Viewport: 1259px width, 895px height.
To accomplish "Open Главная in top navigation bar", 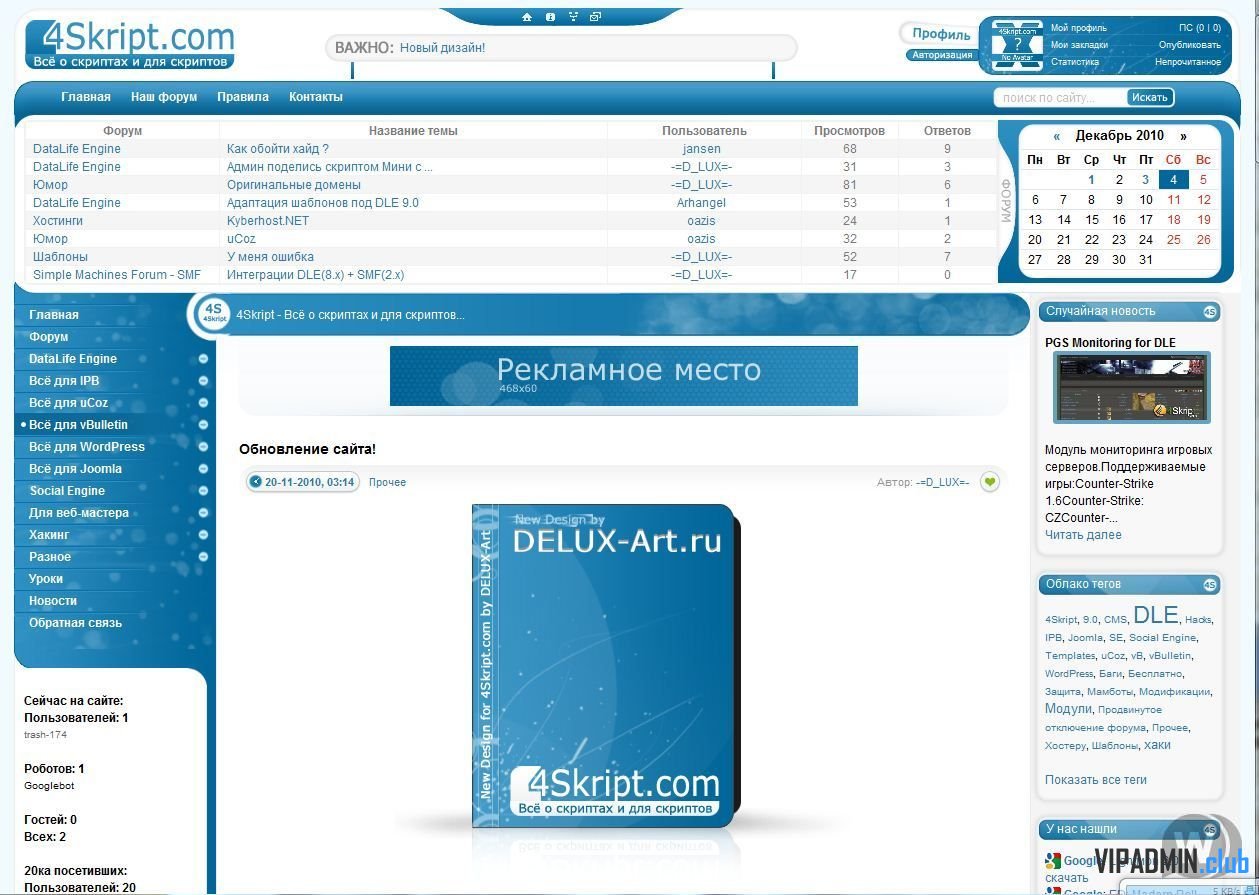I will (86, 97).
